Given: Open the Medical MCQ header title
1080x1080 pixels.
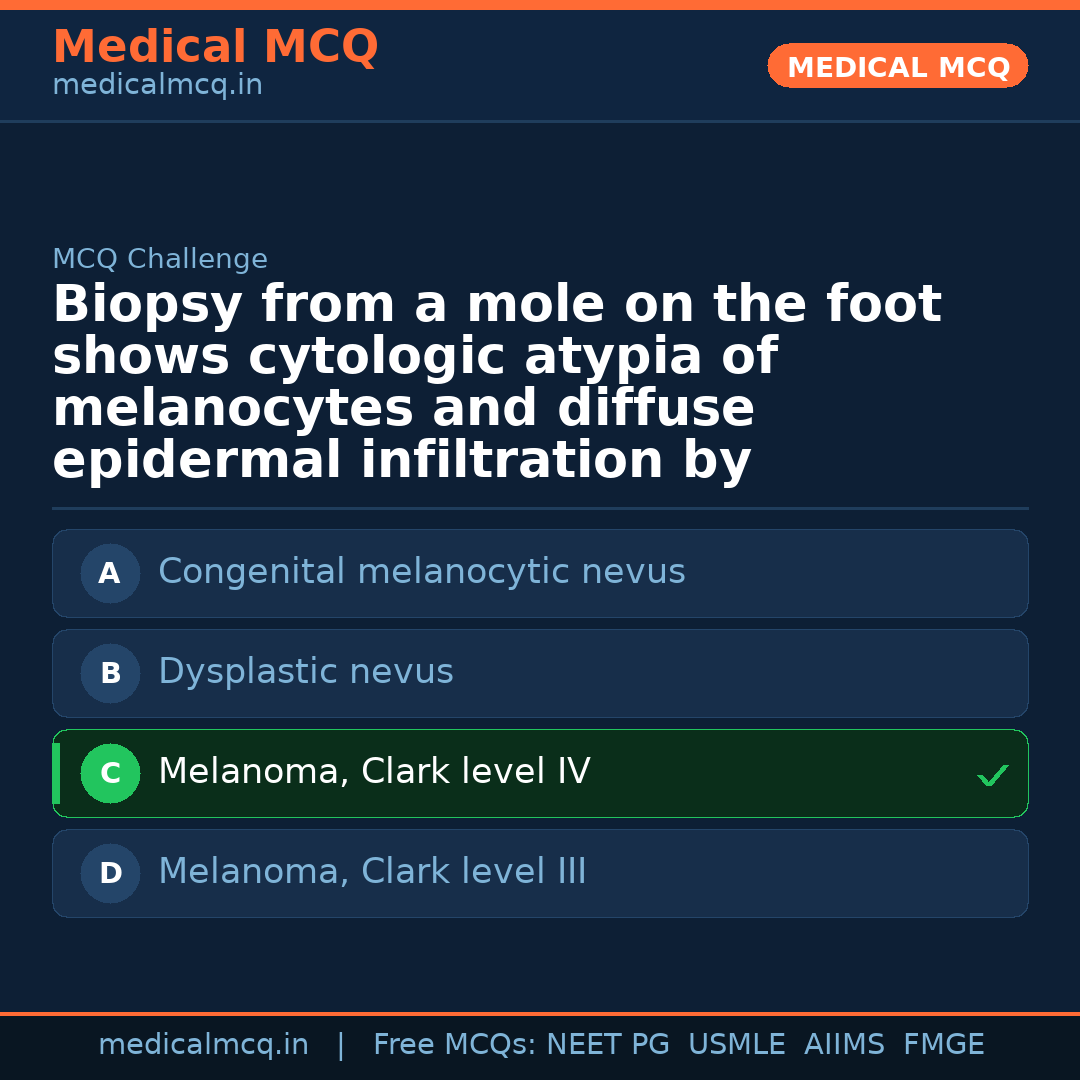Looking at the screenshot, I should (215, 47).
